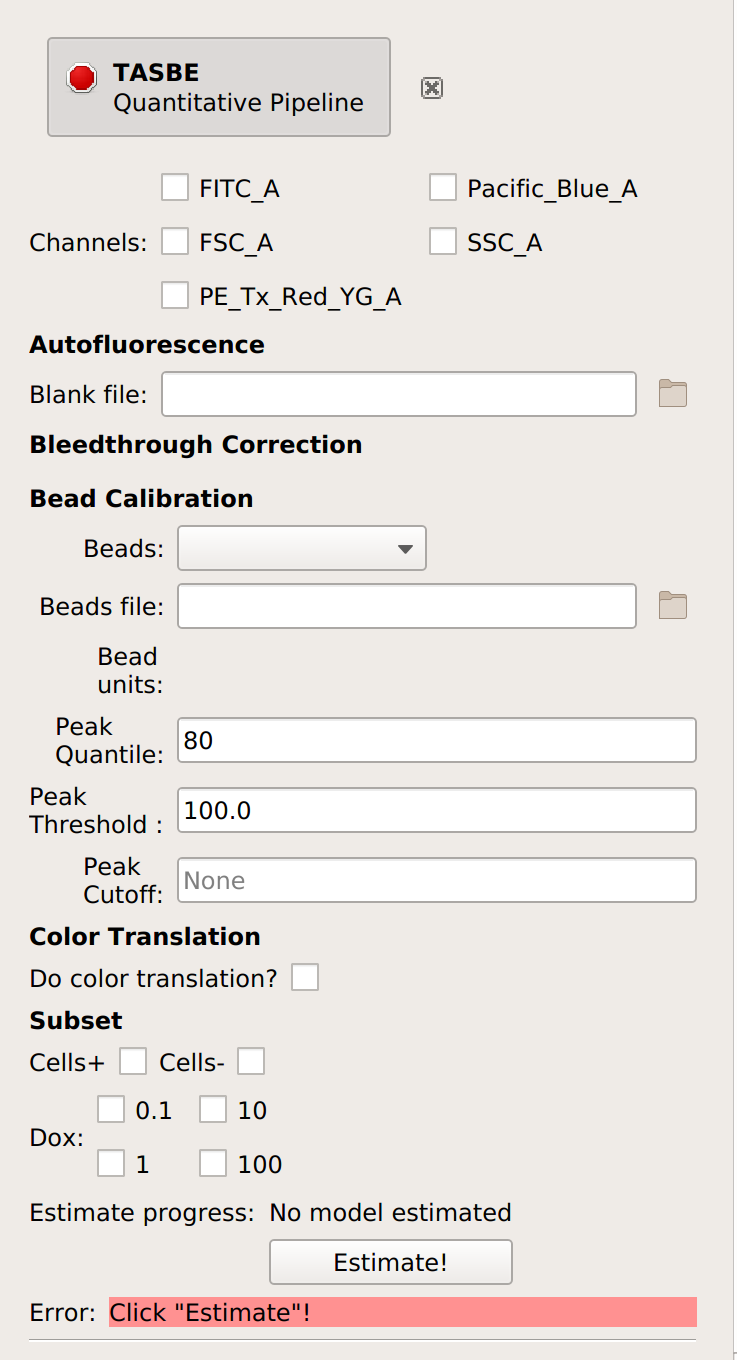Click the Blank file text field
Screen dimensions: 737x1360
(399, 394)
